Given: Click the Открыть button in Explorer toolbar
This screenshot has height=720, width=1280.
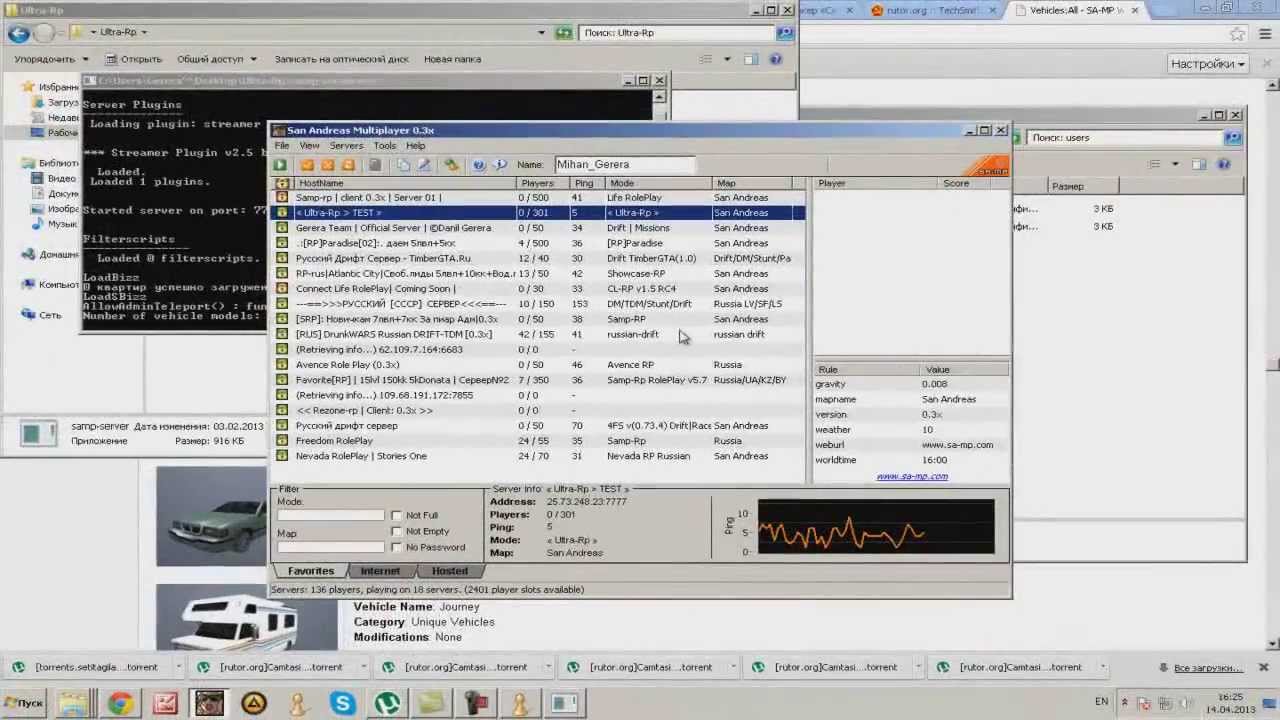Looking at the screenshot, I should pos(132,59).
